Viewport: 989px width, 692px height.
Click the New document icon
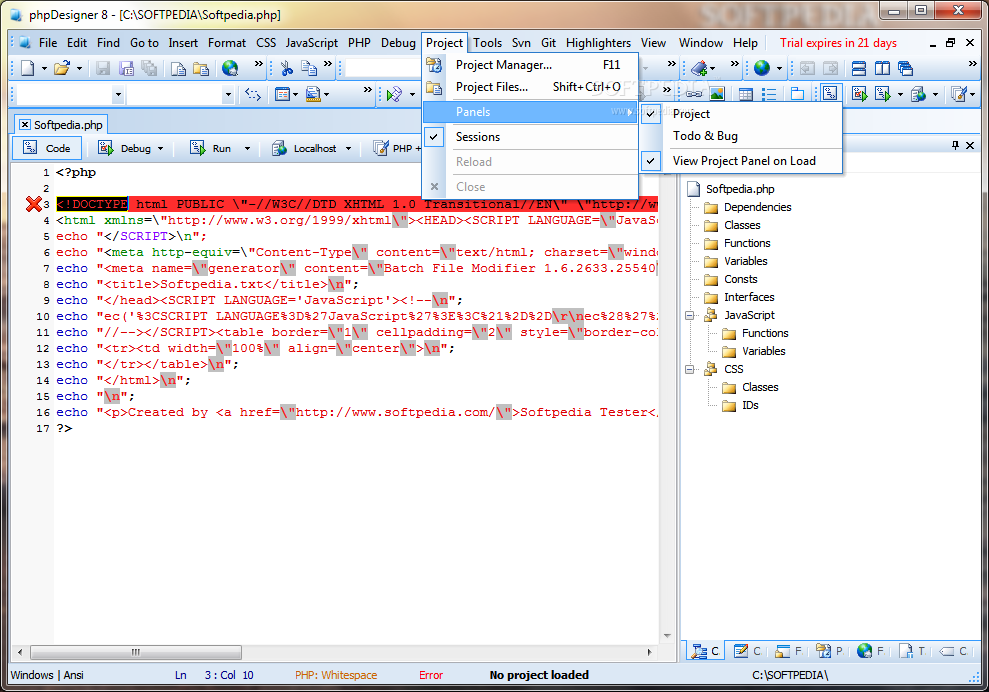pyautogui.click(x=27, y=68)
